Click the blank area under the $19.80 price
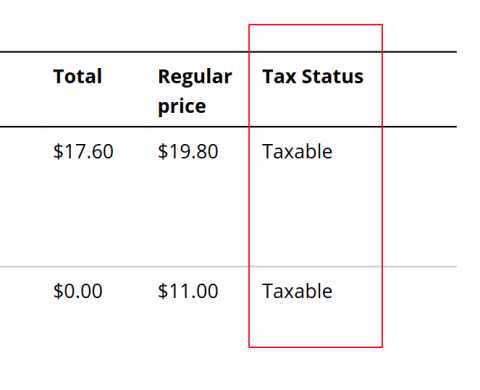Screen dimensions: 480x390 tap(200, 213)
